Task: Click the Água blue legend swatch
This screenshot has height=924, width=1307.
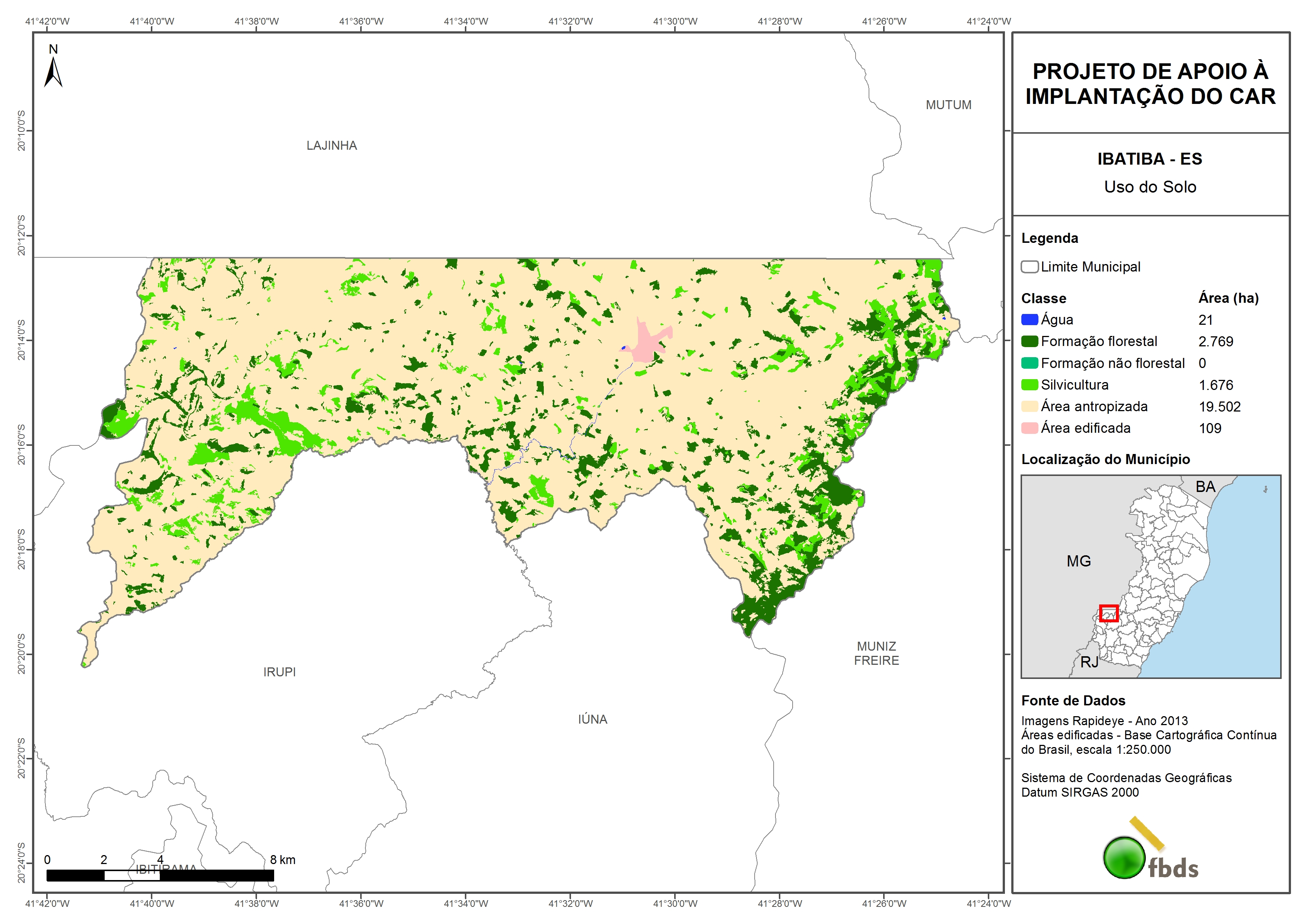Action: coord(1029,320)
